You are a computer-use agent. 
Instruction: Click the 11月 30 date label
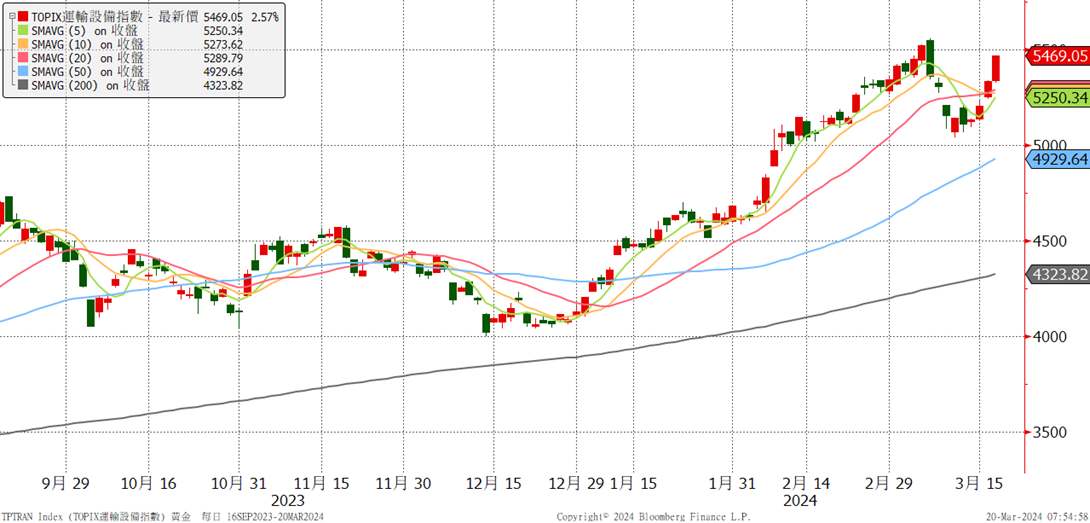pos(403,483)
